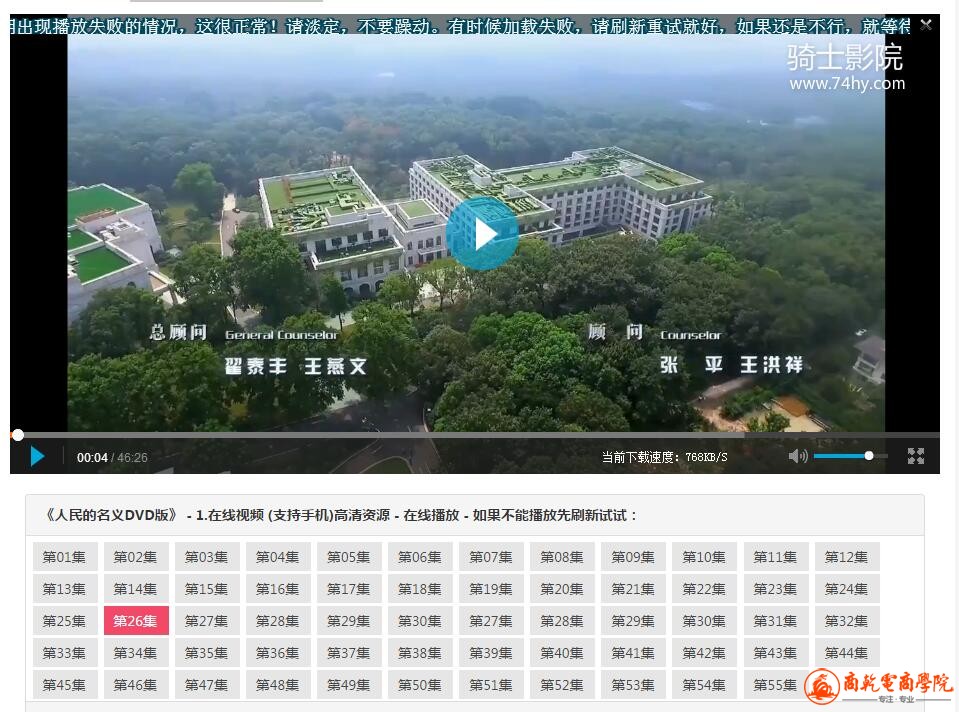959x712 pixels.
Task: Click the volume slider handle
Action: coord(868,456)
